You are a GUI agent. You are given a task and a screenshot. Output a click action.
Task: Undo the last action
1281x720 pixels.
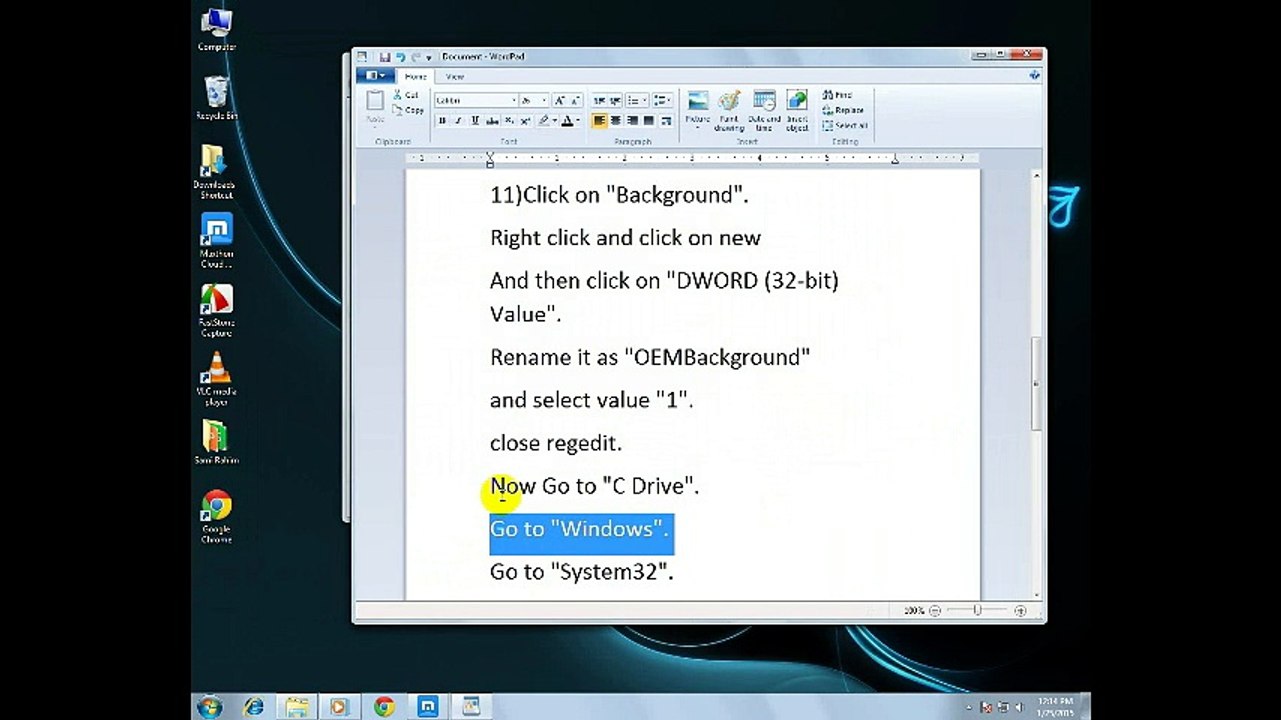point(401,57)
